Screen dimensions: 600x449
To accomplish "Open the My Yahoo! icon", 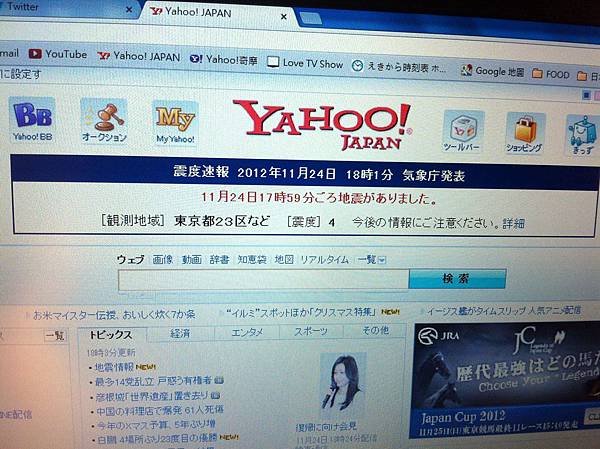I will click(175, 123).
